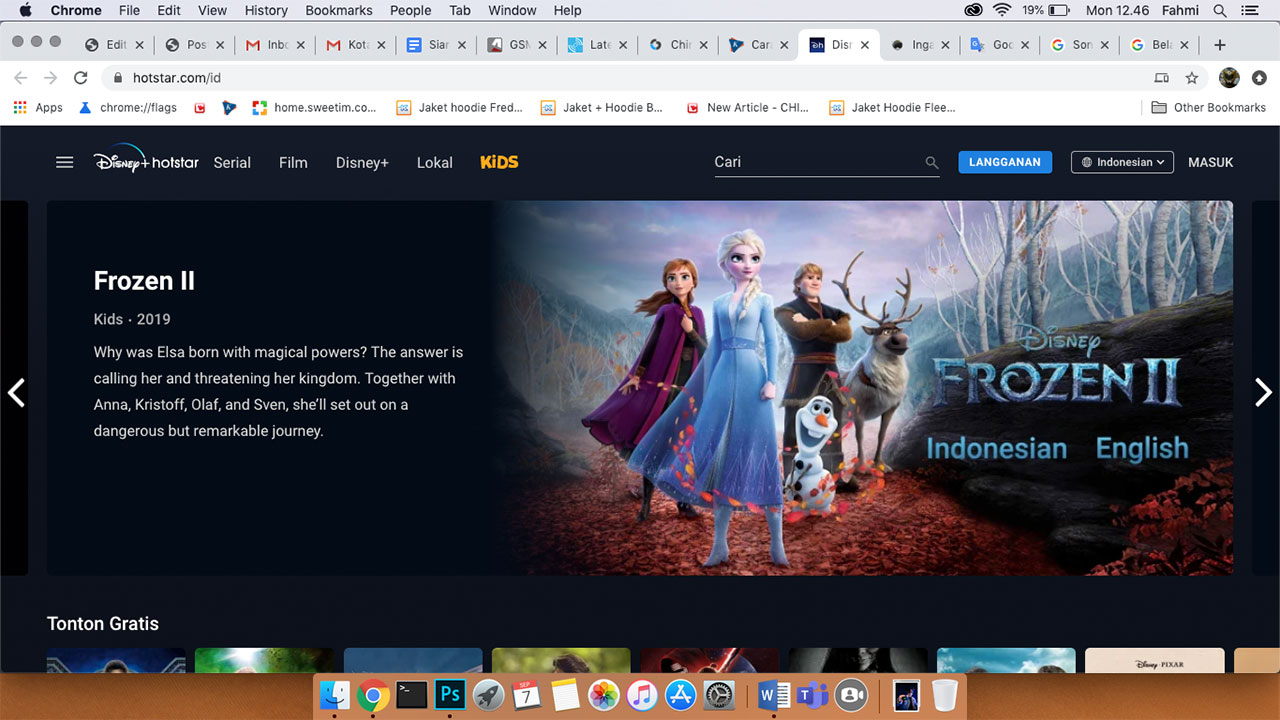Open Trash from the dock
This screenshot has height=720, width=1280.
click(x=944, y=694)
